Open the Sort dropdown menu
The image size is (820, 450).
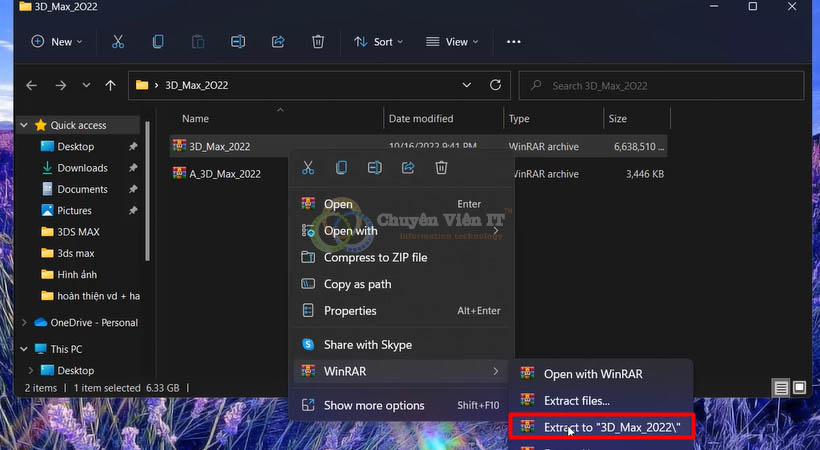(378, 42)
